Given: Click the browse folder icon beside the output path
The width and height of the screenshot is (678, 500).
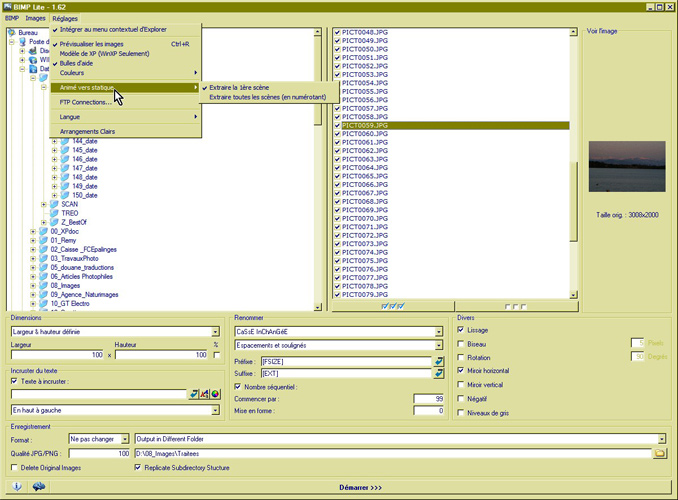Looking at the screenshot, I should [x=659, y=453].
